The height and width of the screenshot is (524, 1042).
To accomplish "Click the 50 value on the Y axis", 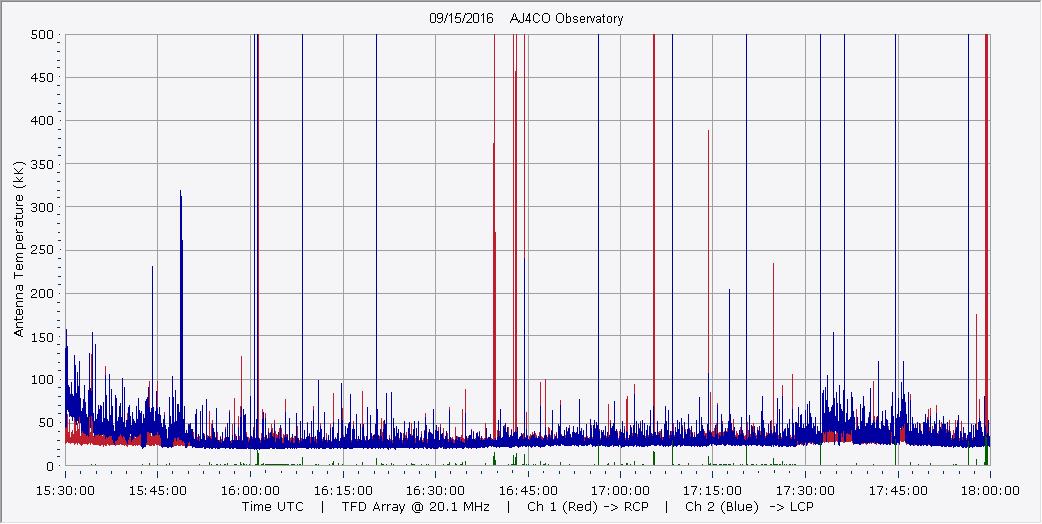I will click(x=46, y=423).
